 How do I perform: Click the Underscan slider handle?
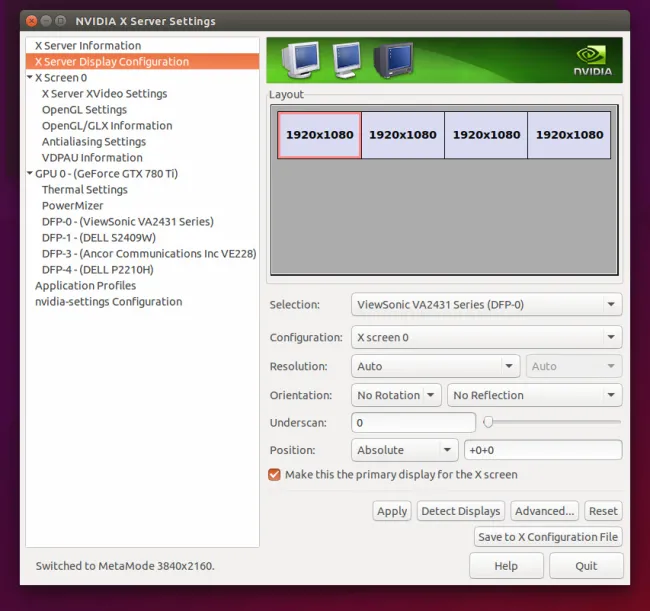pyautogui.click(x=488, y=422)
